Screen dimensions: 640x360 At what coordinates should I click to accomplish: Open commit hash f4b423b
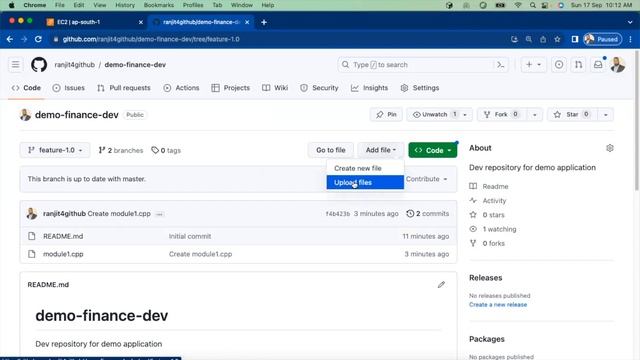[338, 213]
